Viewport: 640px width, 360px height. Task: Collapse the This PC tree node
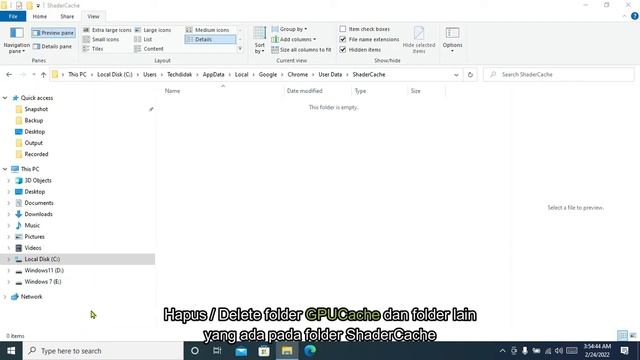point(5,169)
